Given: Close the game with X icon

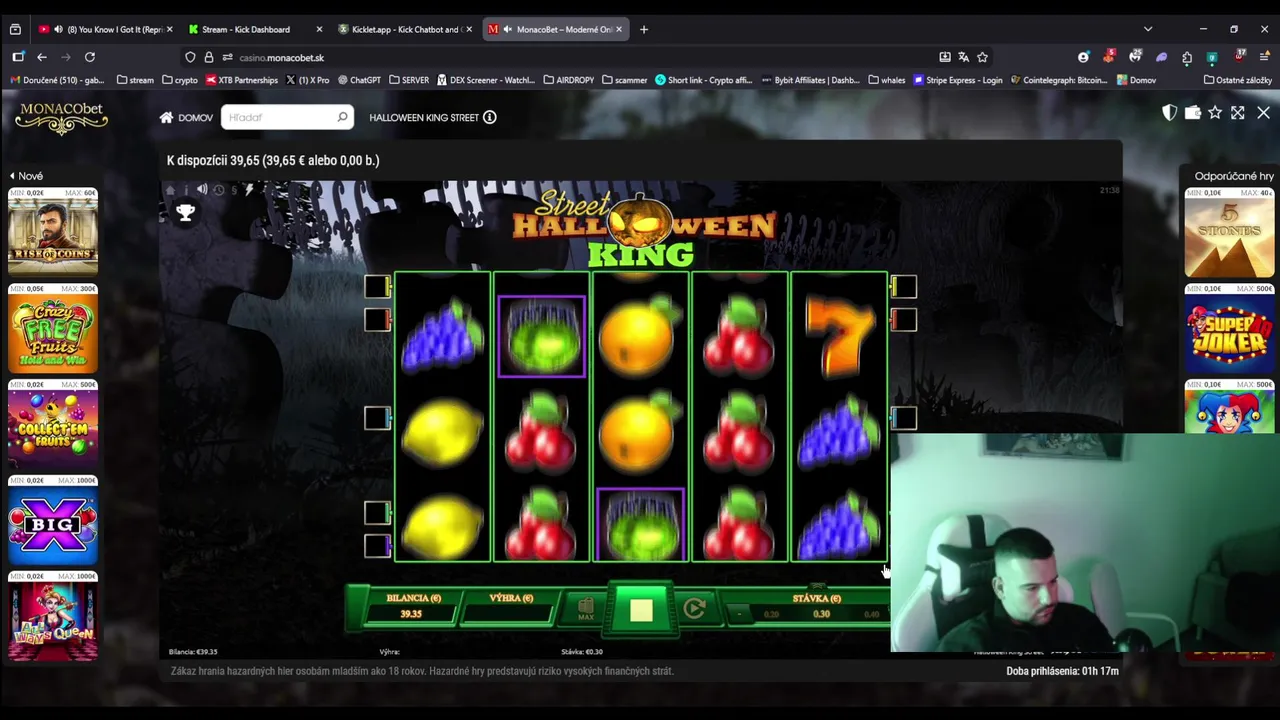Looking at the screenshot, I should (x=1263, y=113).
